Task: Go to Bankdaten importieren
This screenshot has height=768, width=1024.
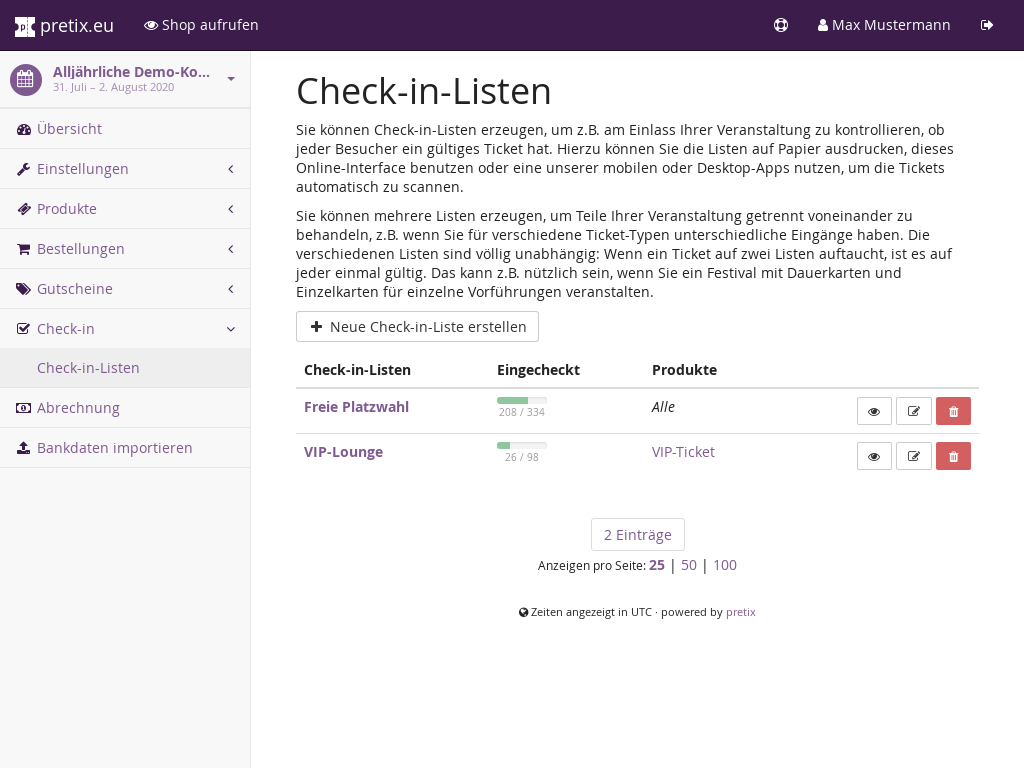Action: (114, 448)
